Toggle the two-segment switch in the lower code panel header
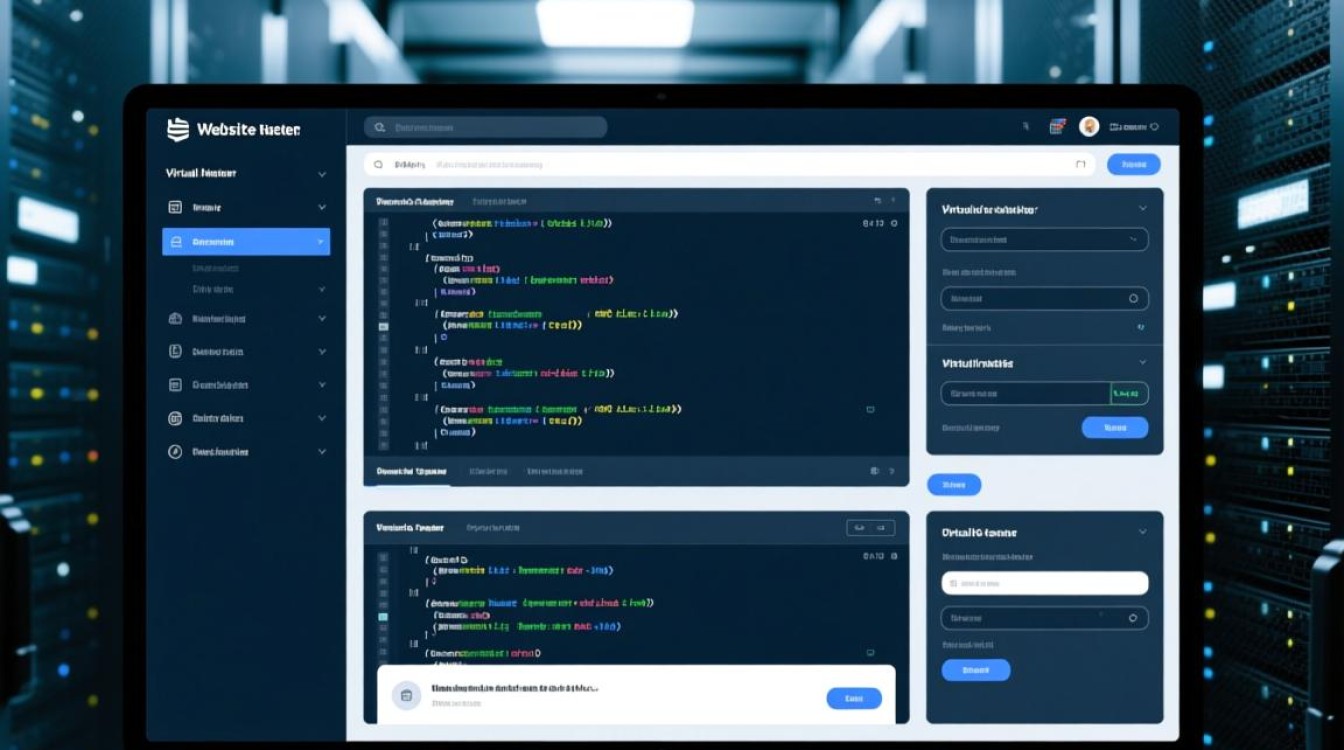The image size is (1344, 750). [870, 527]
